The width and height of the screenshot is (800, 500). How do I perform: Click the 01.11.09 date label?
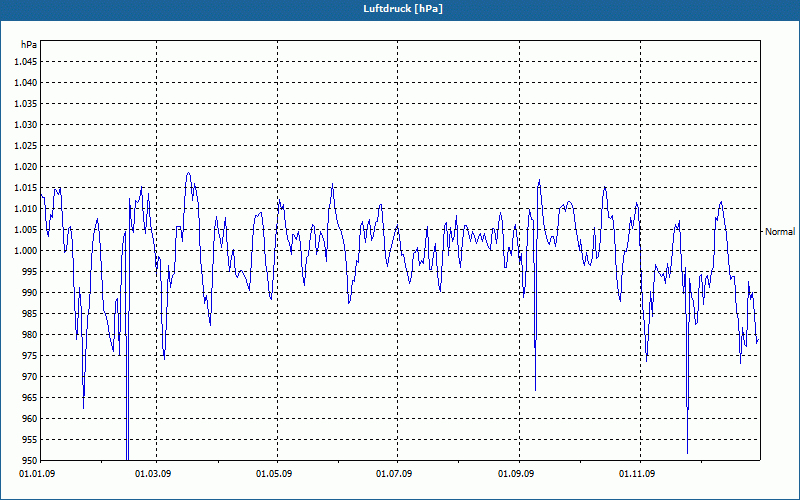pos(637,474)
